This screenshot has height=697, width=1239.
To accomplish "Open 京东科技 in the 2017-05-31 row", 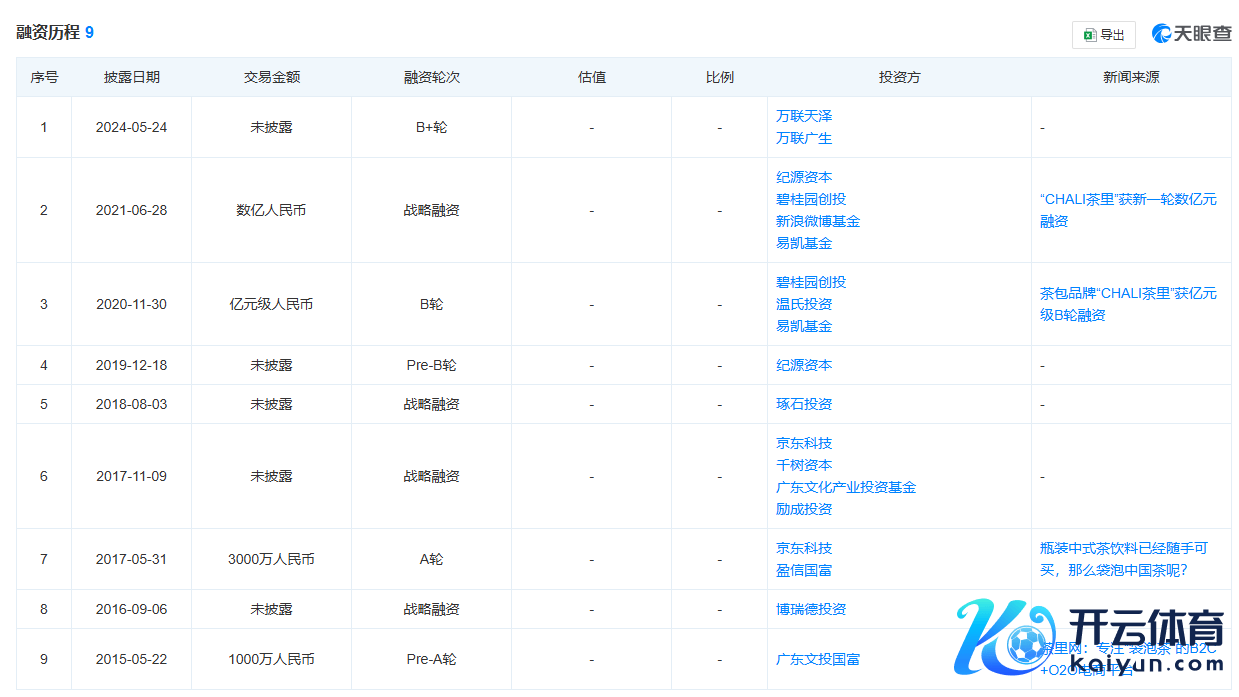I will point(804,548).
